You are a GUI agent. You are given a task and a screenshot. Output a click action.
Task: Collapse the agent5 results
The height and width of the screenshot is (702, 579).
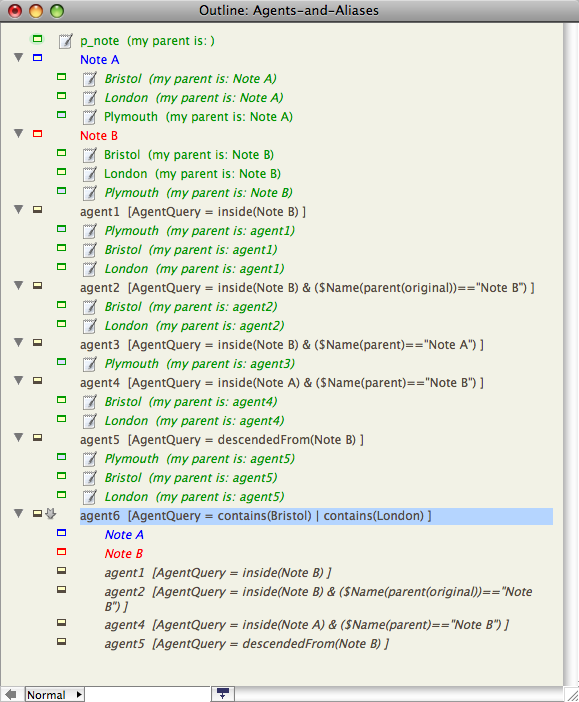click(x=18, y=437)
